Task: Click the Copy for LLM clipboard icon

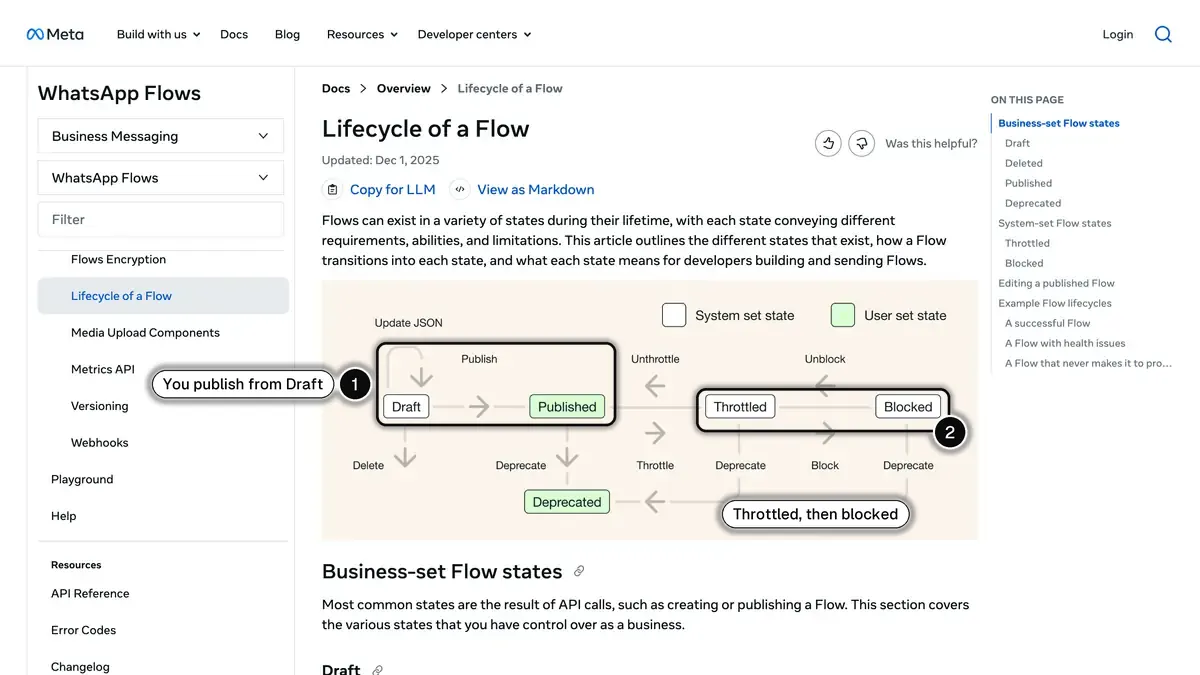Action: [333, 189]
